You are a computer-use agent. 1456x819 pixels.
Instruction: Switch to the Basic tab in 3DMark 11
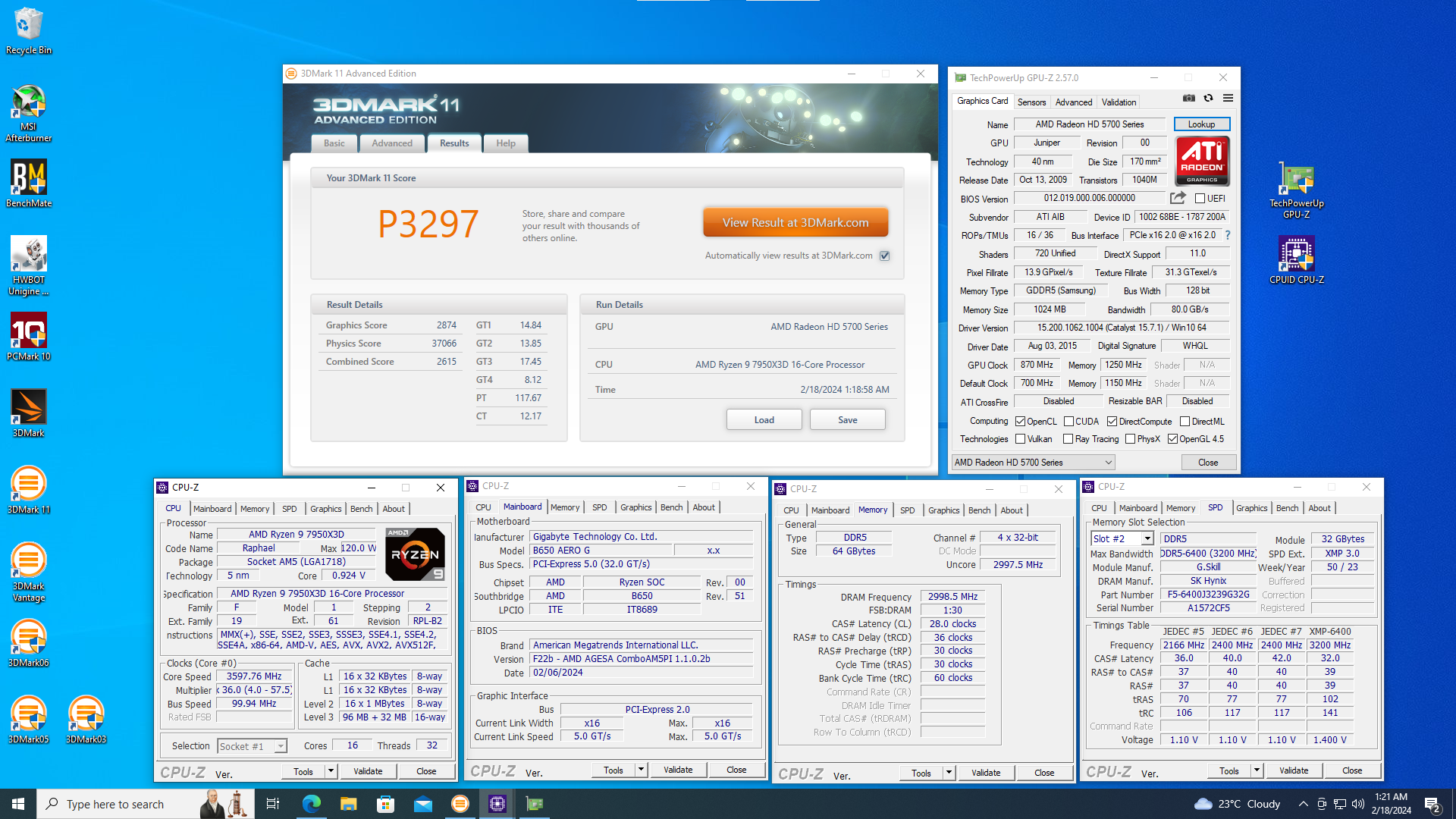(334, 143)
